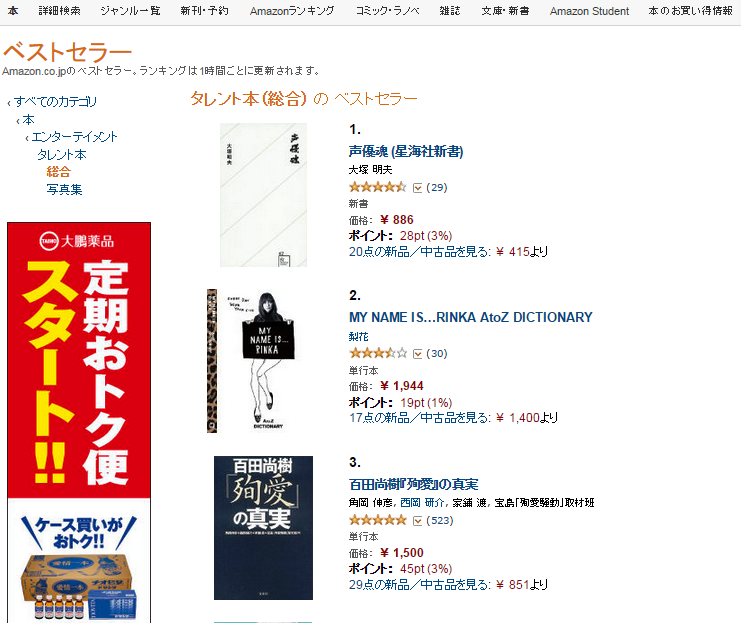Open the title link 声優魂 (星海社新書)

[406, 151]
